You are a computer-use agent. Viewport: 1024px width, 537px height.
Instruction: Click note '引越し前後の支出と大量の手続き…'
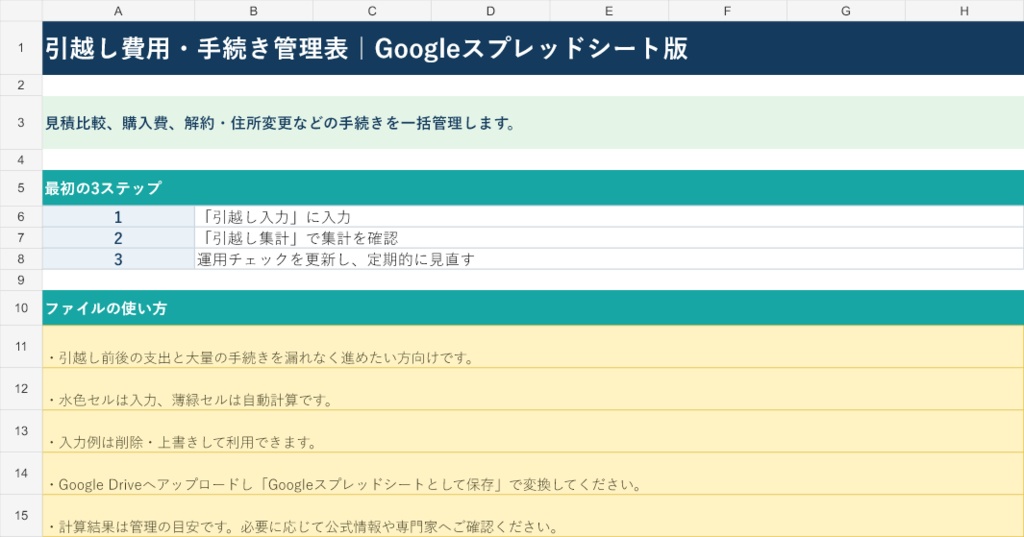[533, 347]
